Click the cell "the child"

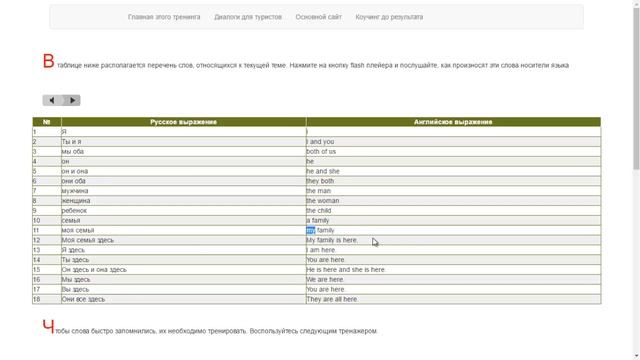click(x=453, y=211)
